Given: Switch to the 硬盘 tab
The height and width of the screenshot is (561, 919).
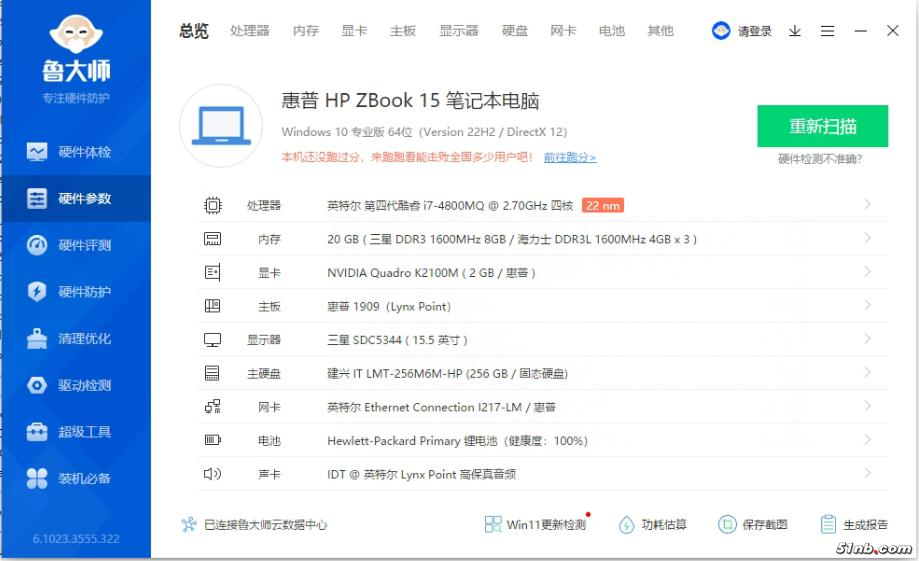Looking at the screenshot, I should 515,31.
